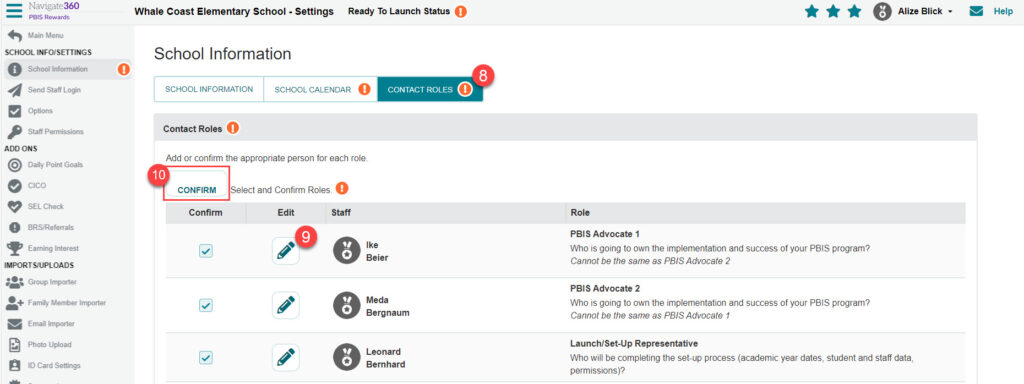Click the SEL Check heart icon
1024x384 pixels.
[x=14, y=206]
